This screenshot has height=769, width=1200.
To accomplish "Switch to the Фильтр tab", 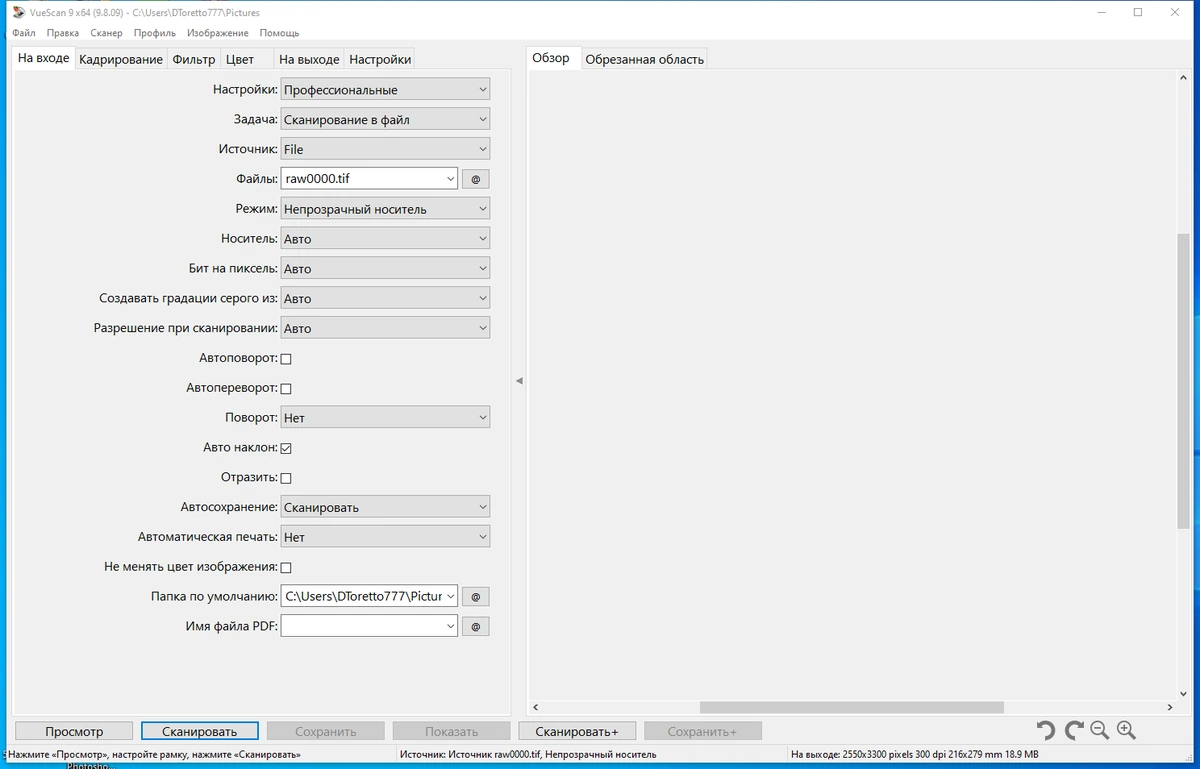I will click(194, 59).
